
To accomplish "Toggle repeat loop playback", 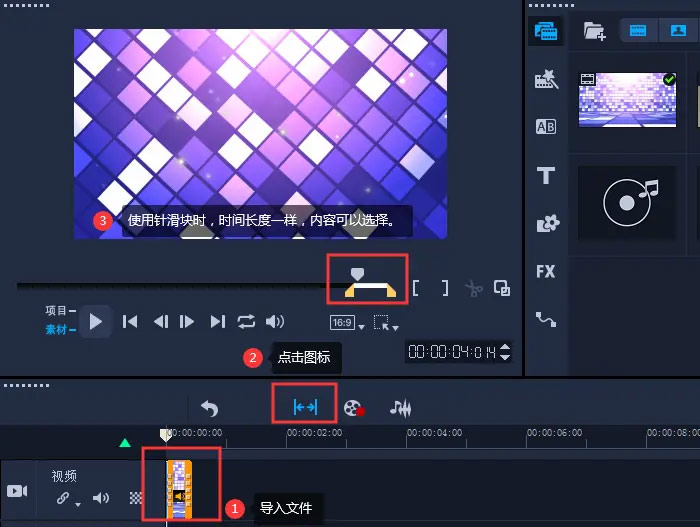I will (246, 322).
